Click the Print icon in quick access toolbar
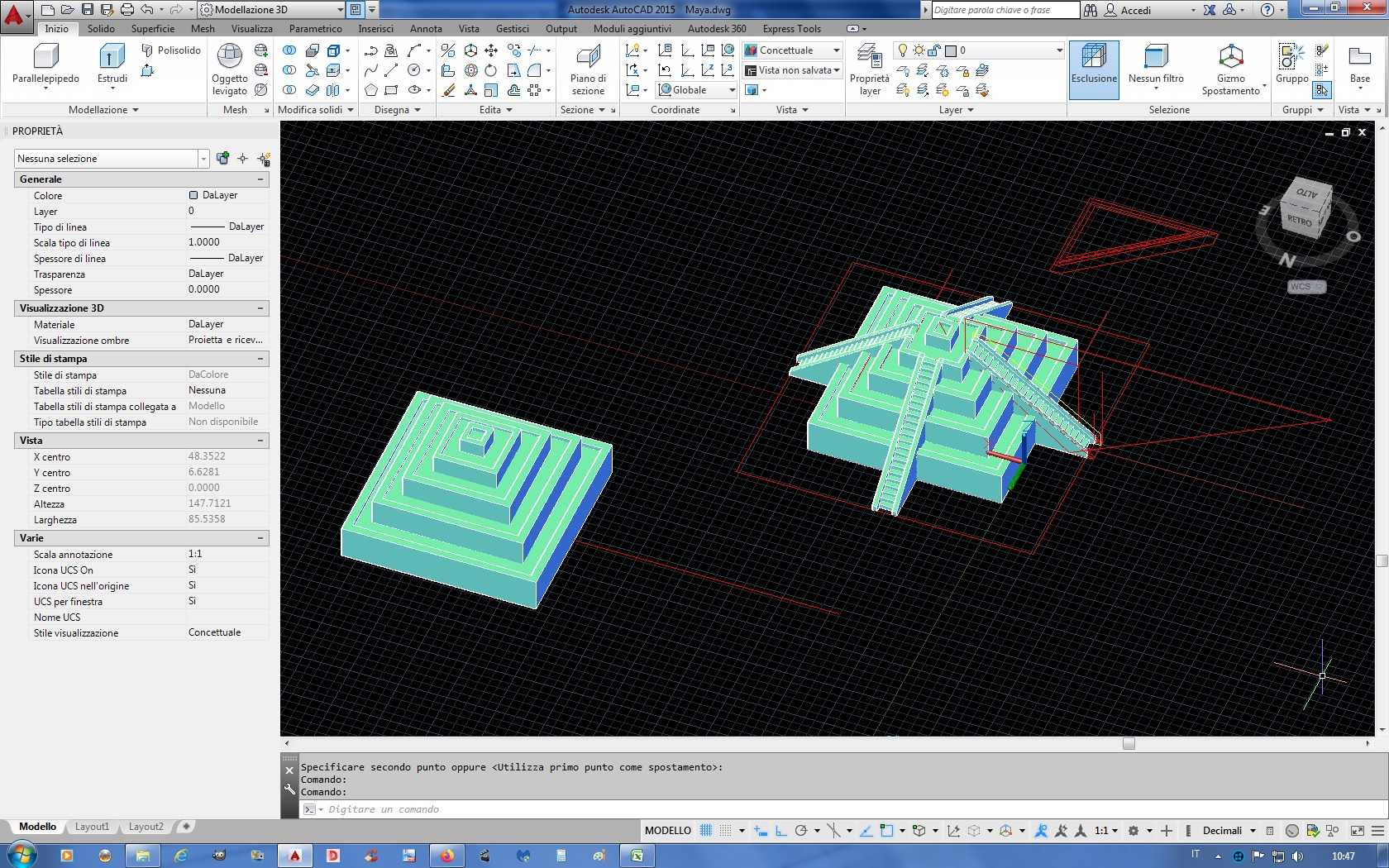The height and width of the screenshot is (868, 1389). click(x=126, y=10)
